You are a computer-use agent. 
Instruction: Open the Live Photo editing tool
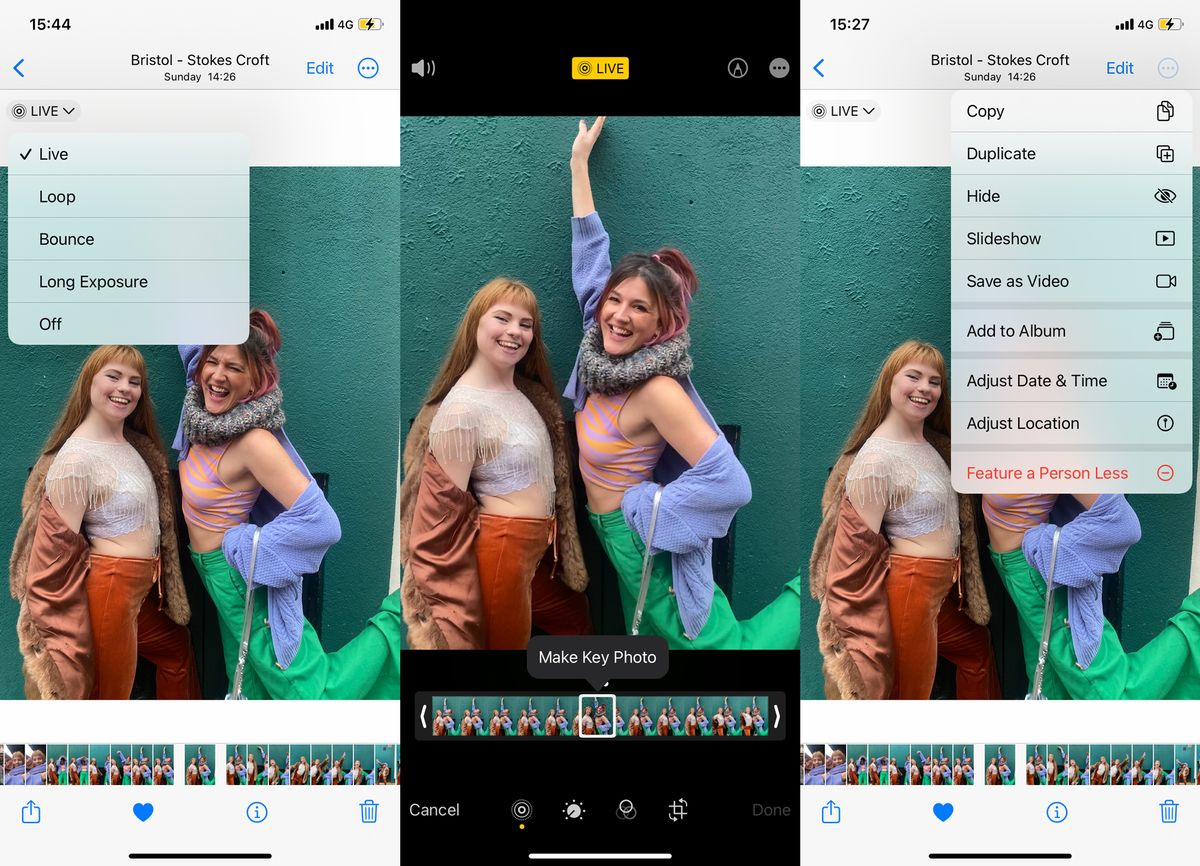coord(521,810)
